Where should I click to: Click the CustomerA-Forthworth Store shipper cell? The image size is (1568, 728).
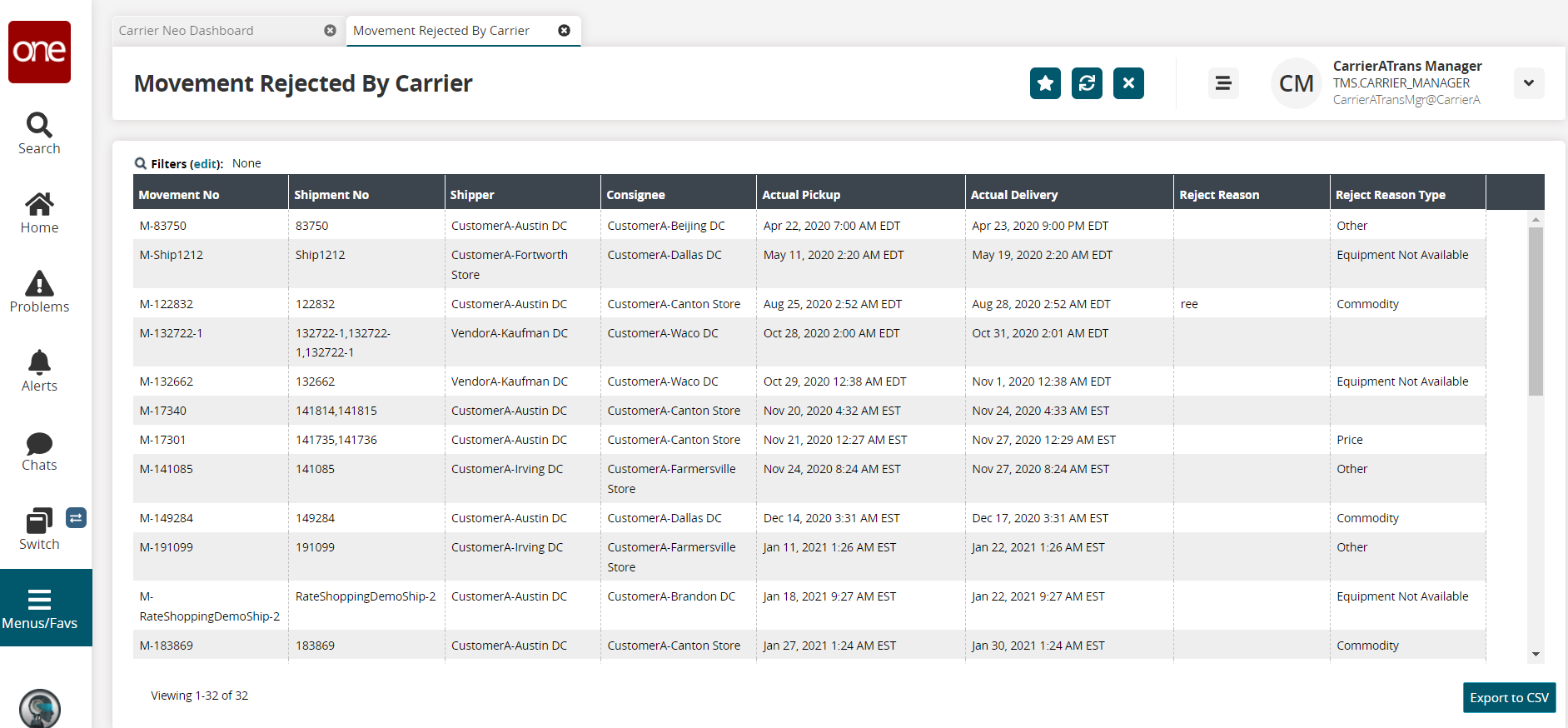click(523, 264)
